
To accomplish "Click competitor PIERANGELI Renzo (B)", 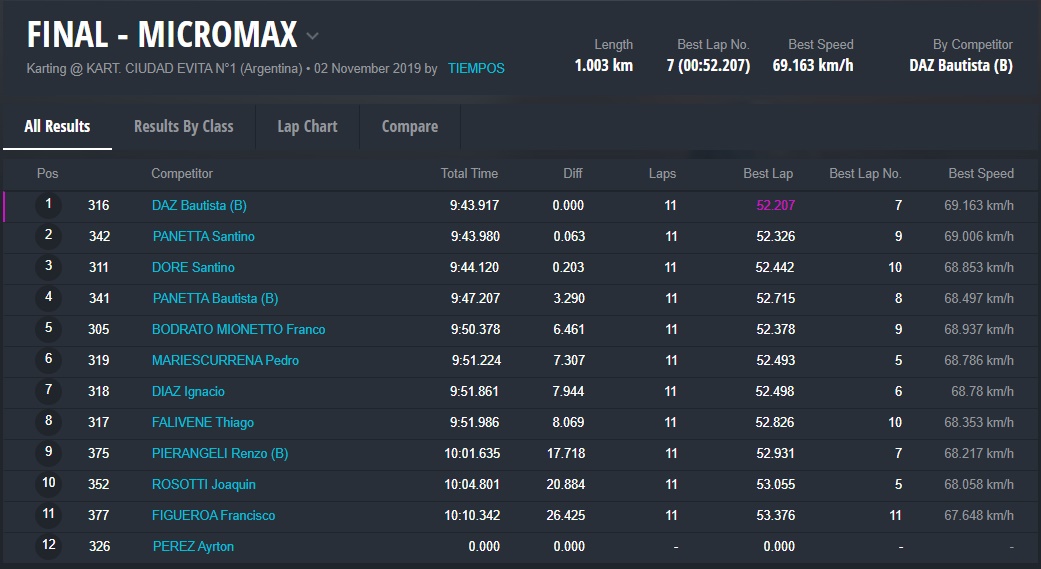I will [219, 454].
